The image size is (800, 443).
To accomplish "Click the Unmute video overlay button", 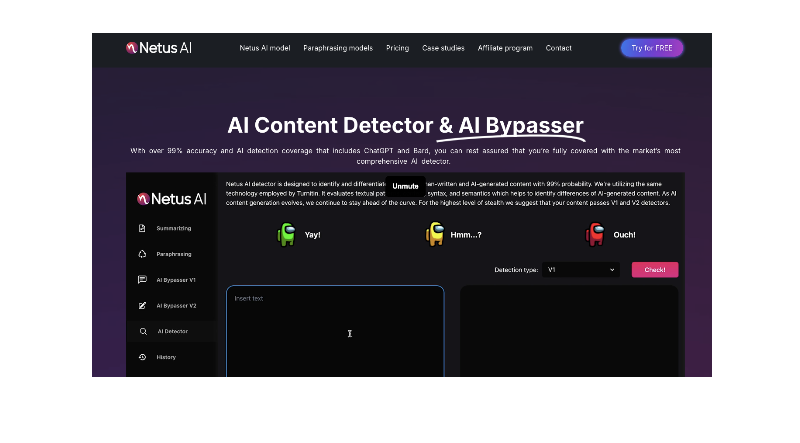I will (405, 186).
